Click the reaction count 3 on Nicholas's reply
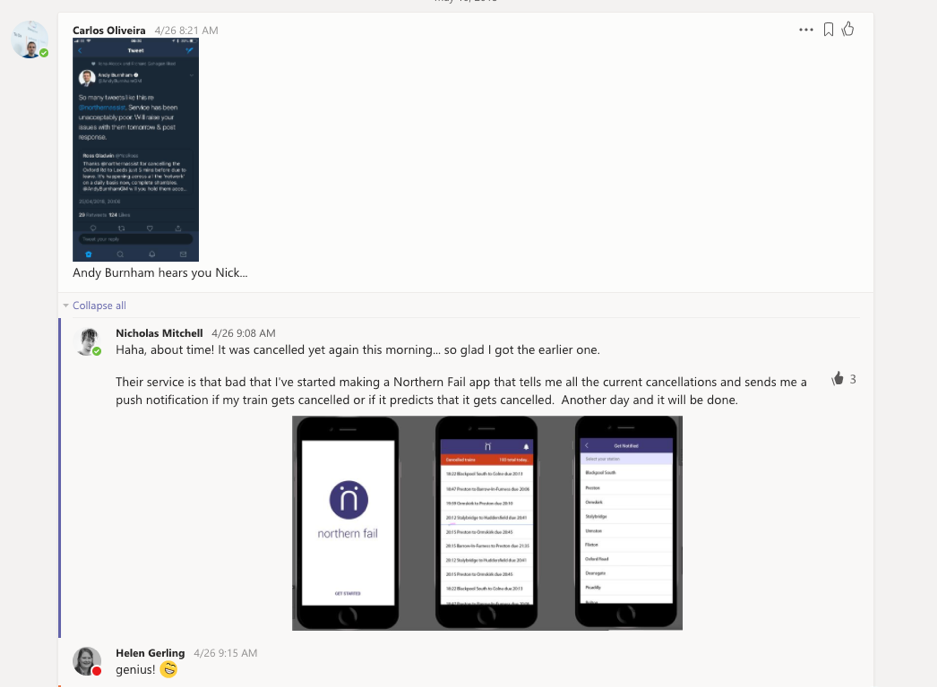This screenshot has width=937, height=687. point(853,379)
